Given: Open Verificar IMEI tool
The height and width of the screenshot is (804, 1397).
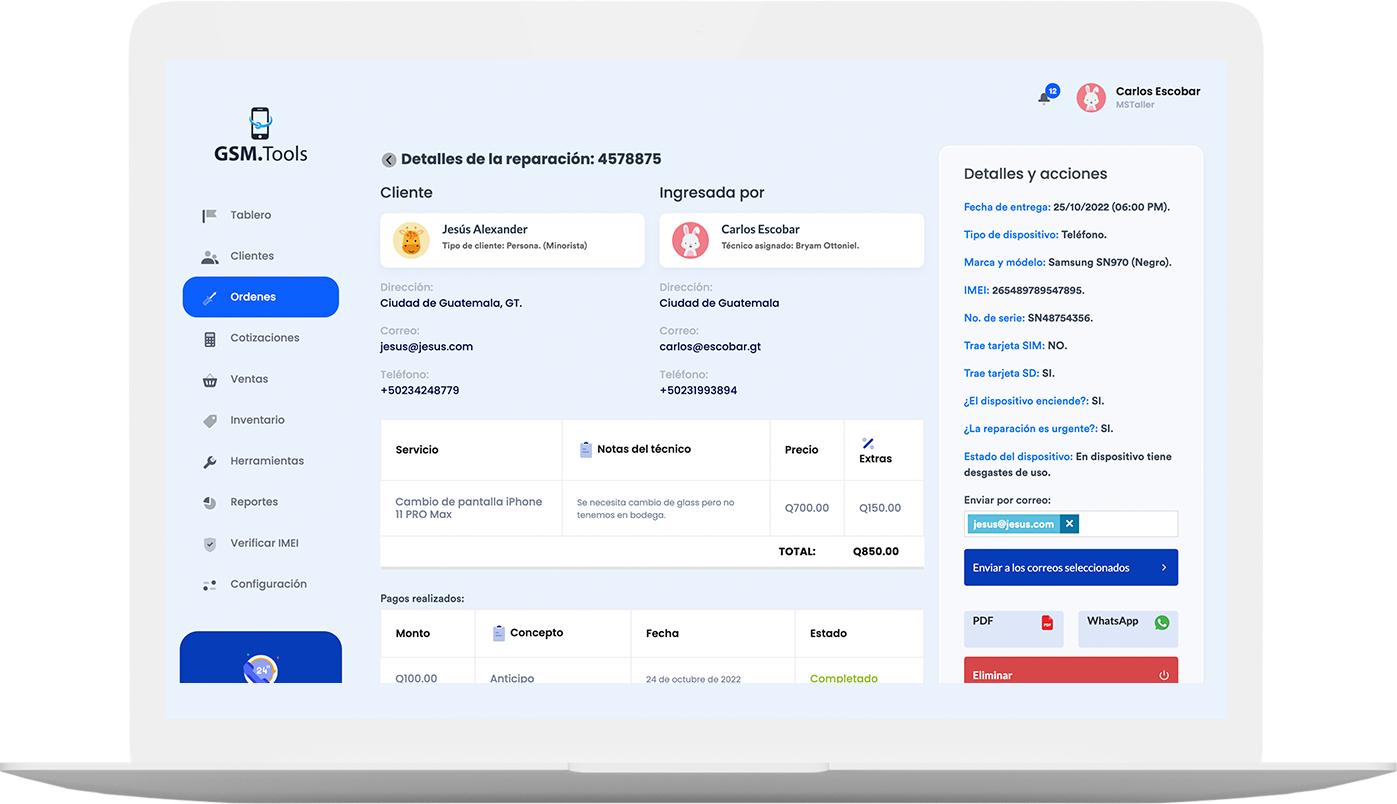Looking at the screenshot, I should pos(264,543).
